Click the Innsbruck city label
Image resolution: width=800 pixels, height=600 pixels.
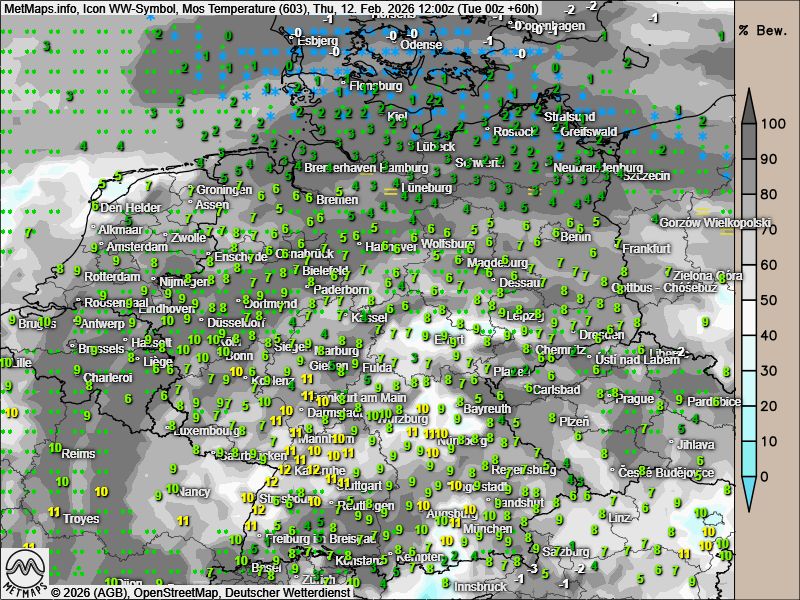point(481,587)
